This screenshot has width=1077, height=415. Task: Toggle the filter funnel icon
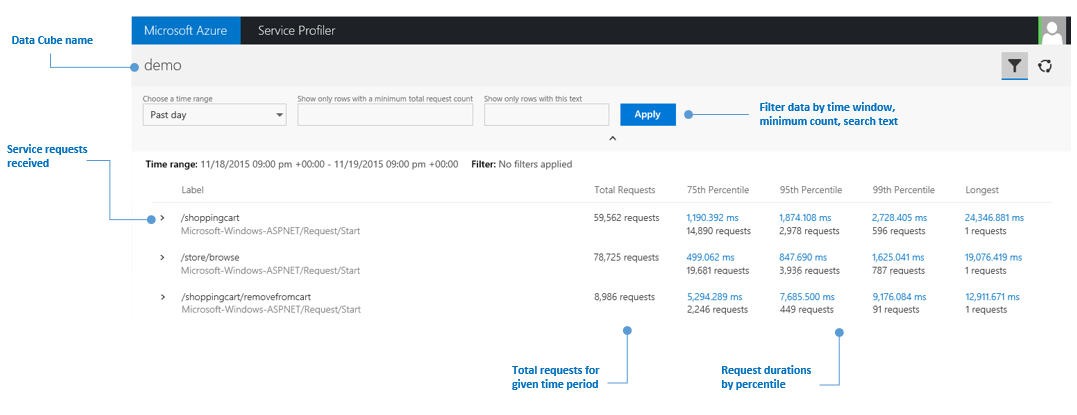1014,66
